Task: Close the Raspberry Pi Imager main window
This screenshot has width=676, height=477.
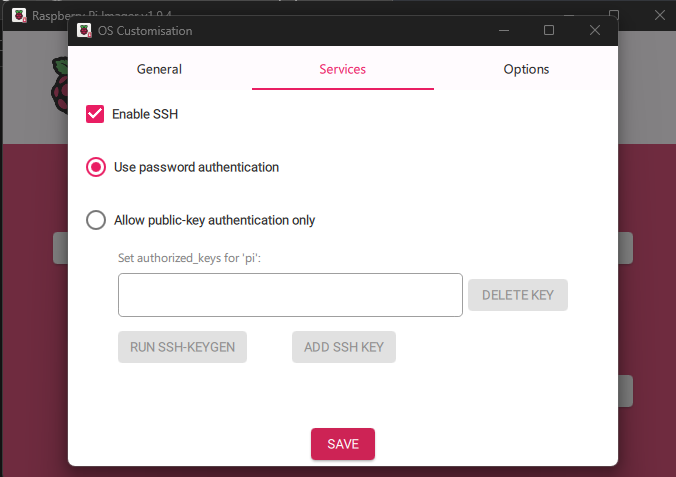Action: 659,15
